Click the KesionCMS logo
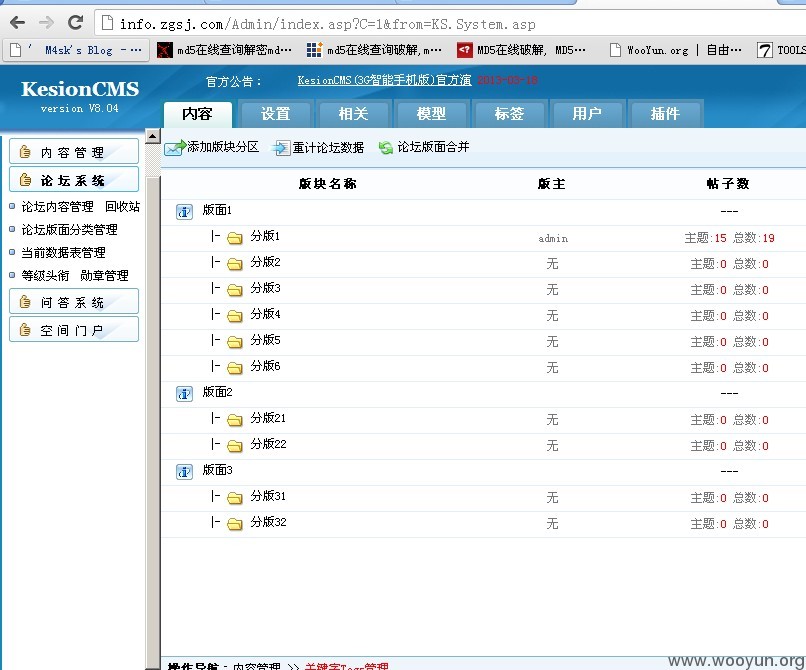 pos(80,89)
